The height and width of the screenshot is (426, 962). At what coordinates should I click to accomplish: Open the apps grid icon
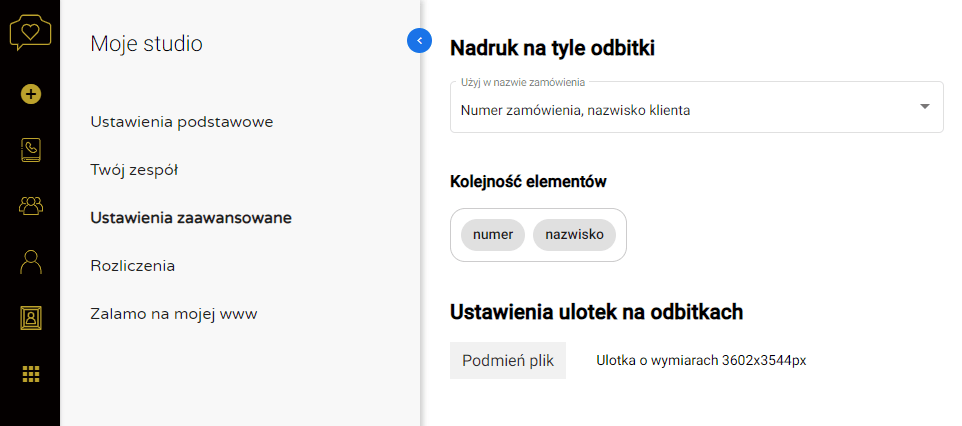point(31,374)
